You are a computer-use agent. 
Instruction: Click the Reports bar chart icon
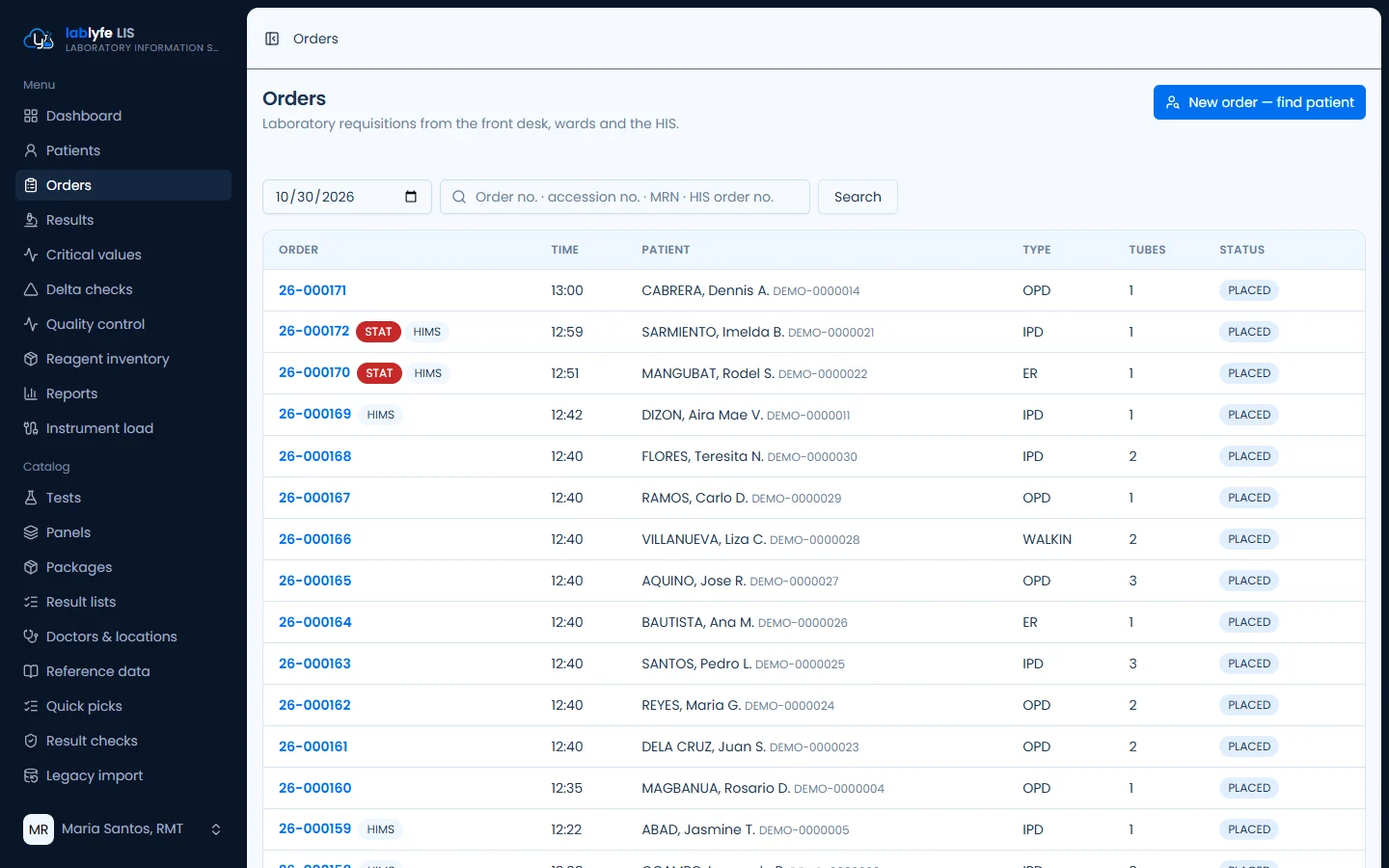31,393
